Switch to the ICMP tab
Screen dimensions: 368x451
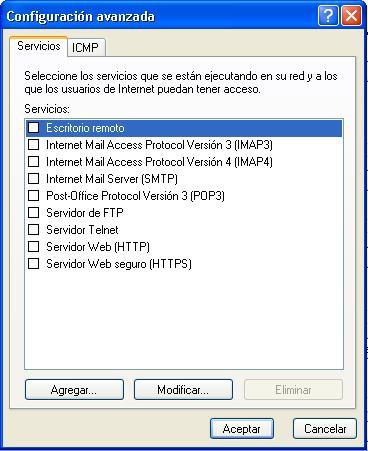86,48
